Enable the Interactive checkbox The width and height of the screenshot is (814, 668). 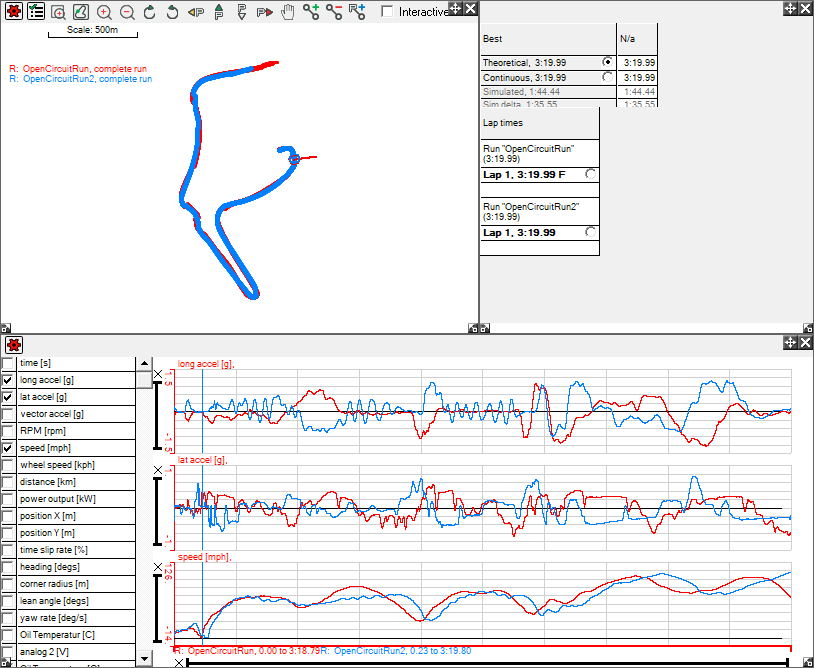pos(387,12)
